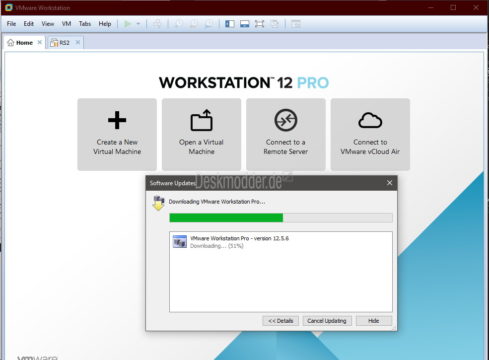Click the thumbnail bar view icon
The width and height of the screenshot is (489, 360).
coord(245,24)
